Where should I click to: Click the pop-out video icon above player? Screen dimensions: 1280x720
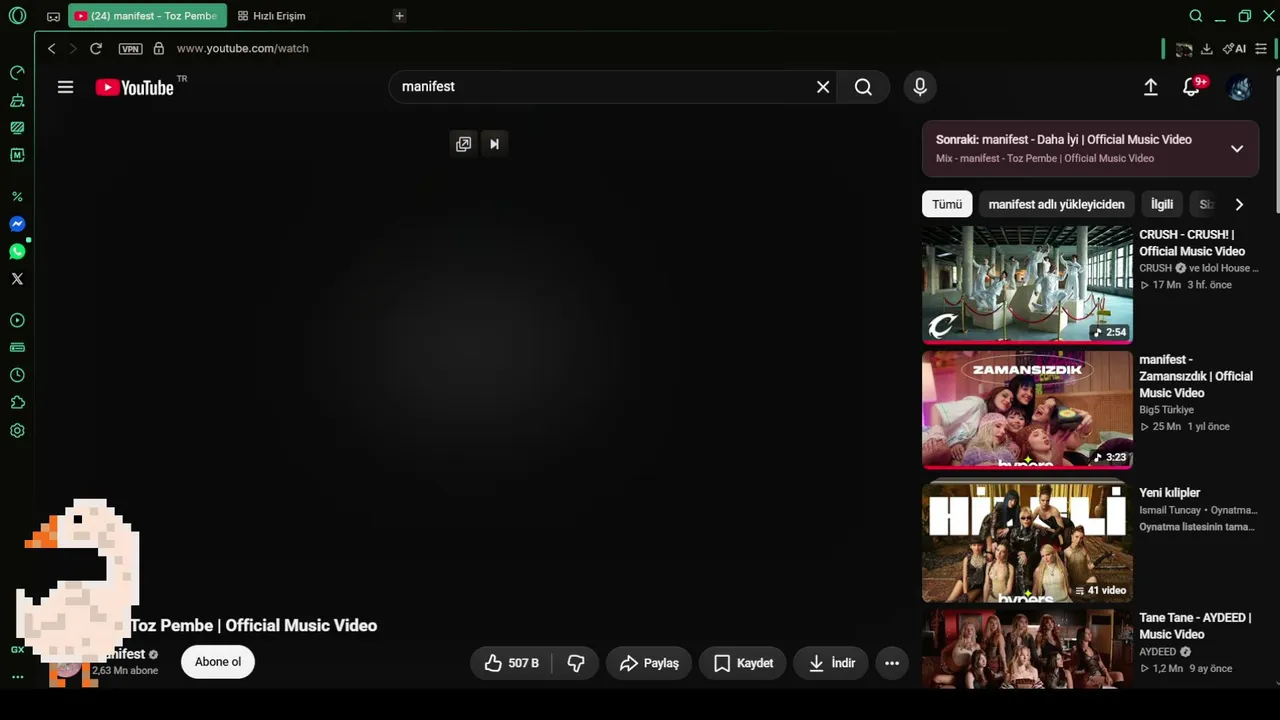463,144
